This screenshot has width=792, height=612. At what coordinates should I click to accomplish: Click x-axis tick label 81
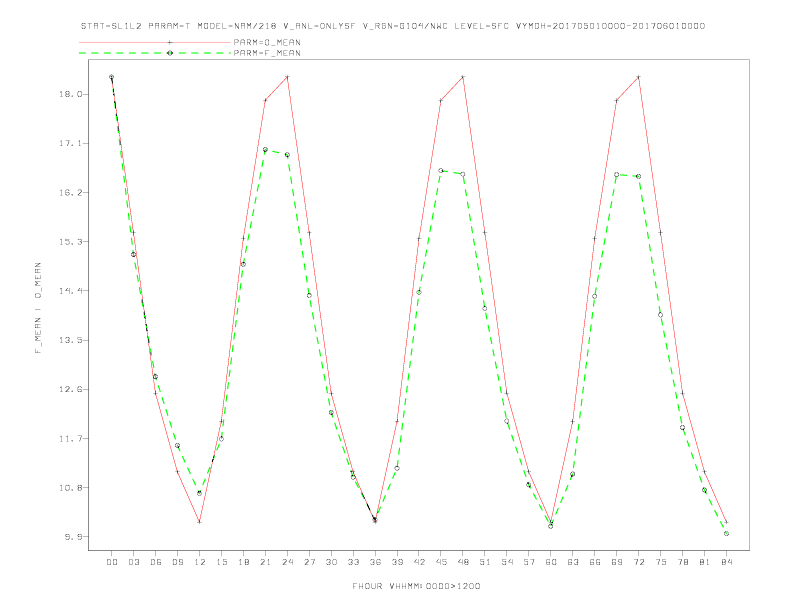click(x=705, y=562)
